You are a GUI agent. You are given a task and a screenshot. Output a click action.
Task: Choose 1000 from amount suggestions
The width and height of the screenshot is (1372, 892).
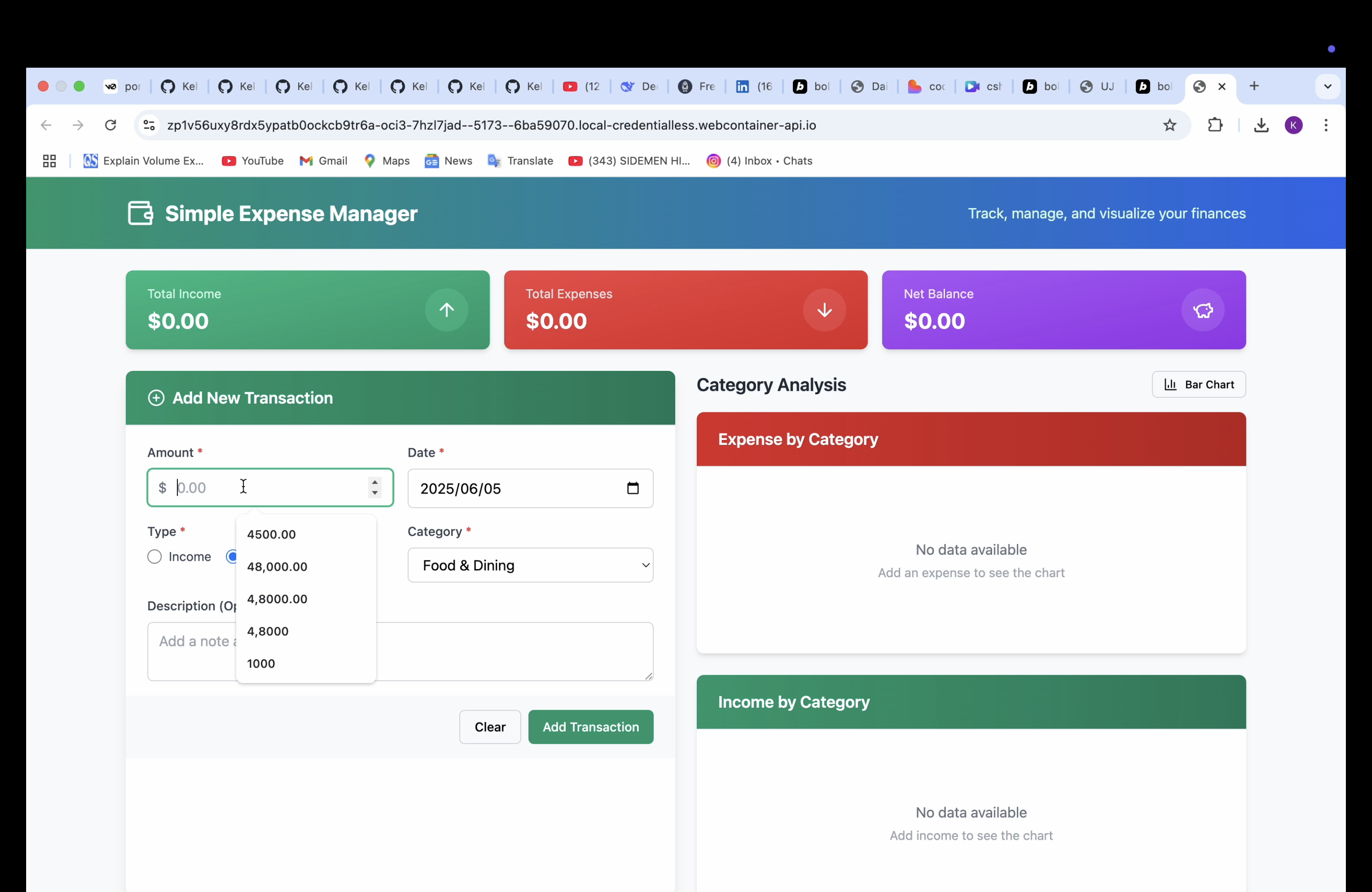(306, 663)
